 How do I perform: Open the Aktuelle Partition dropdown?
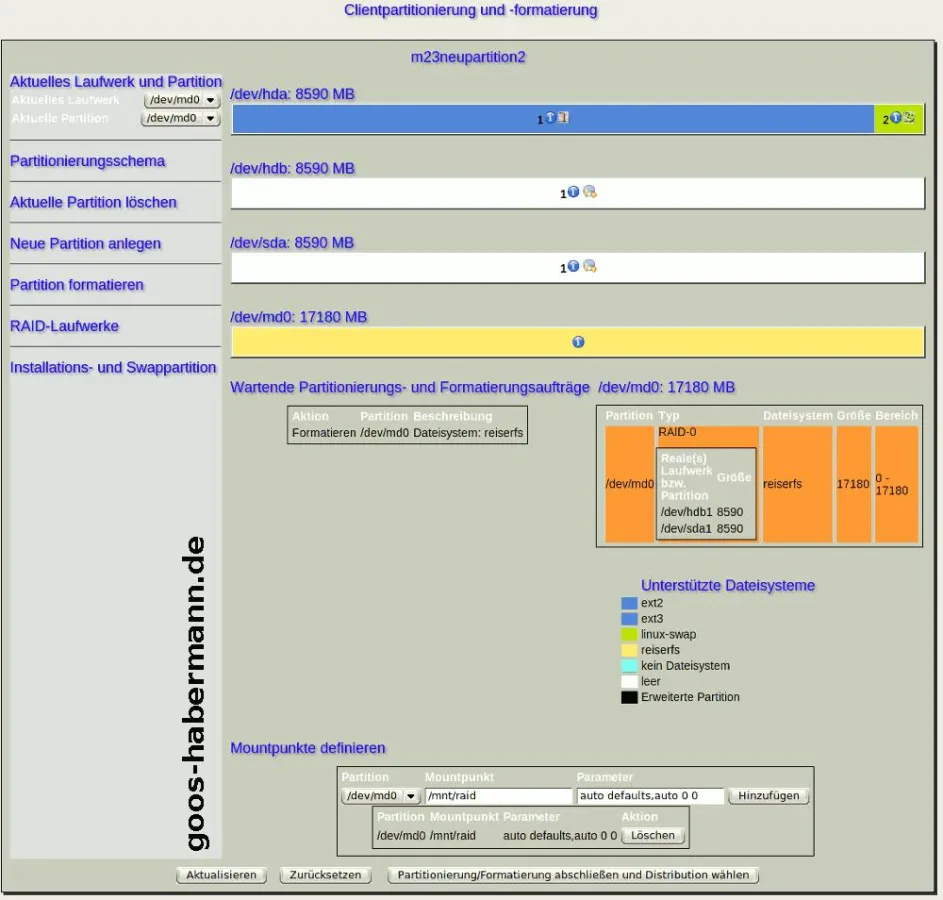[180, 118]
